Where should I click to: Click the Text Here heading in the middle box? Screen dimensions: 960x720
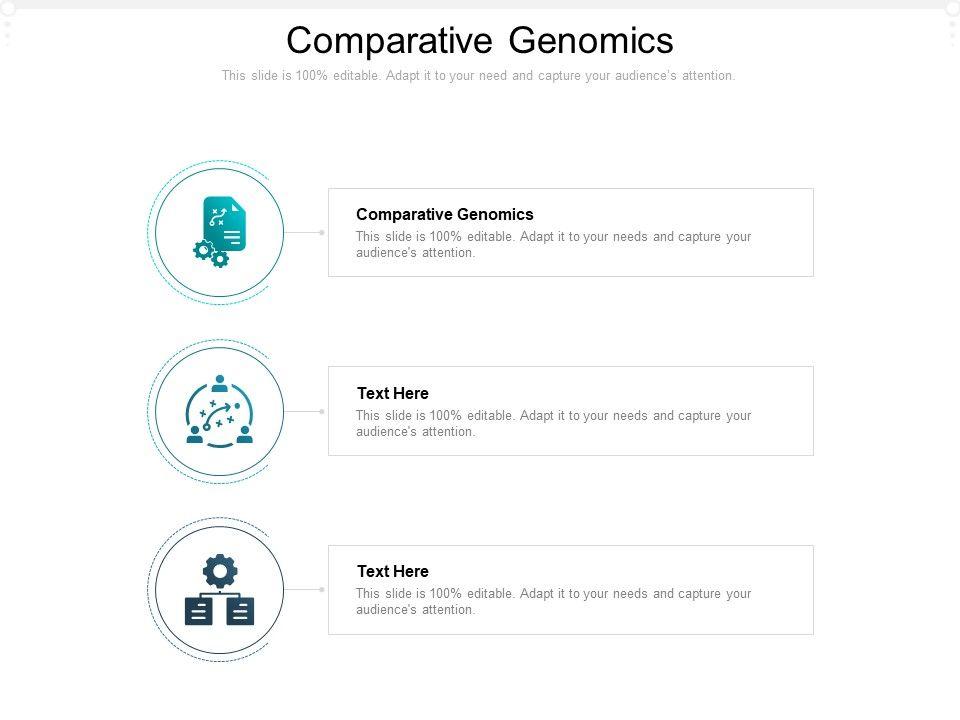coord(393,393)
